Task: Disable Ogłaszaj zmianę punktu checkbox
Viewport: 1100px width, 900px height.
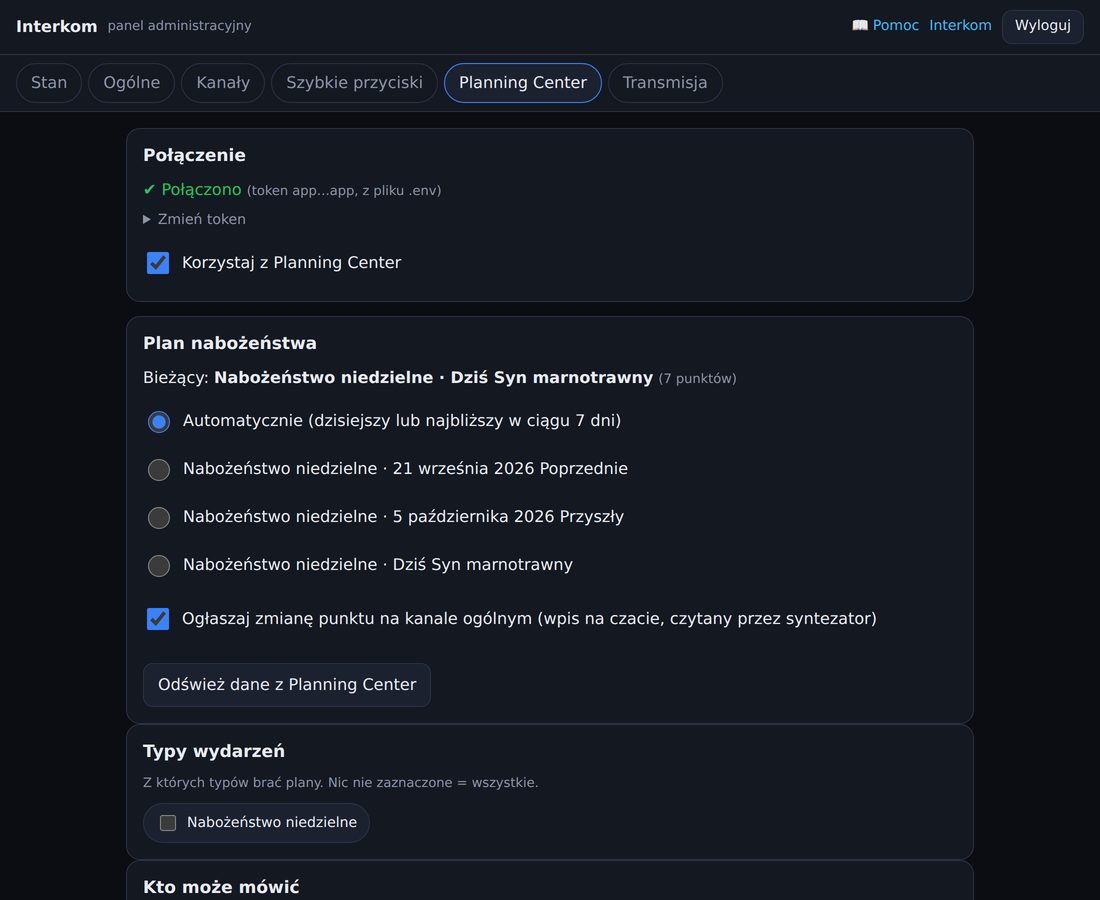Action: tap(158, 619)
